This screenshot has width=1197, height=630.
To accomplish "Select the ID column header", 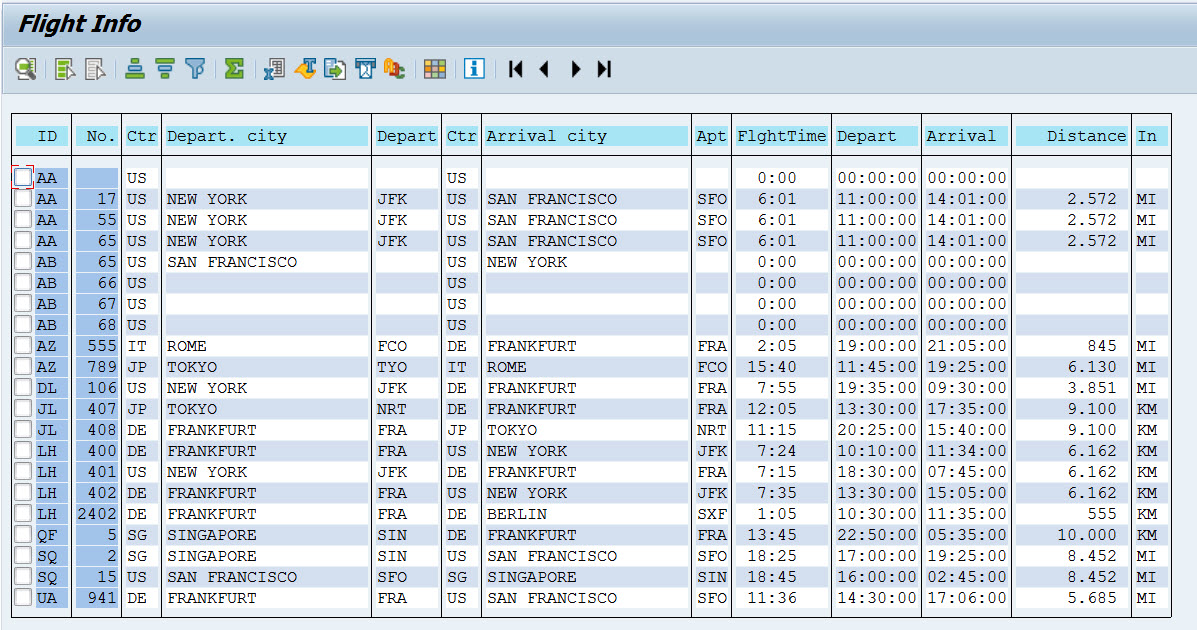I will pyautogui.click(x=41, y=135).
